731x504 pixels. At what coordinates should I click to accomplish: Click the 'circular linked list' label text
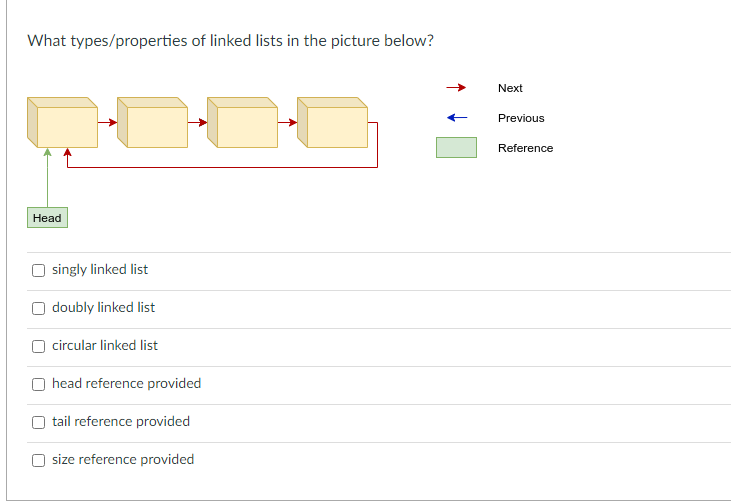(105, 346)
